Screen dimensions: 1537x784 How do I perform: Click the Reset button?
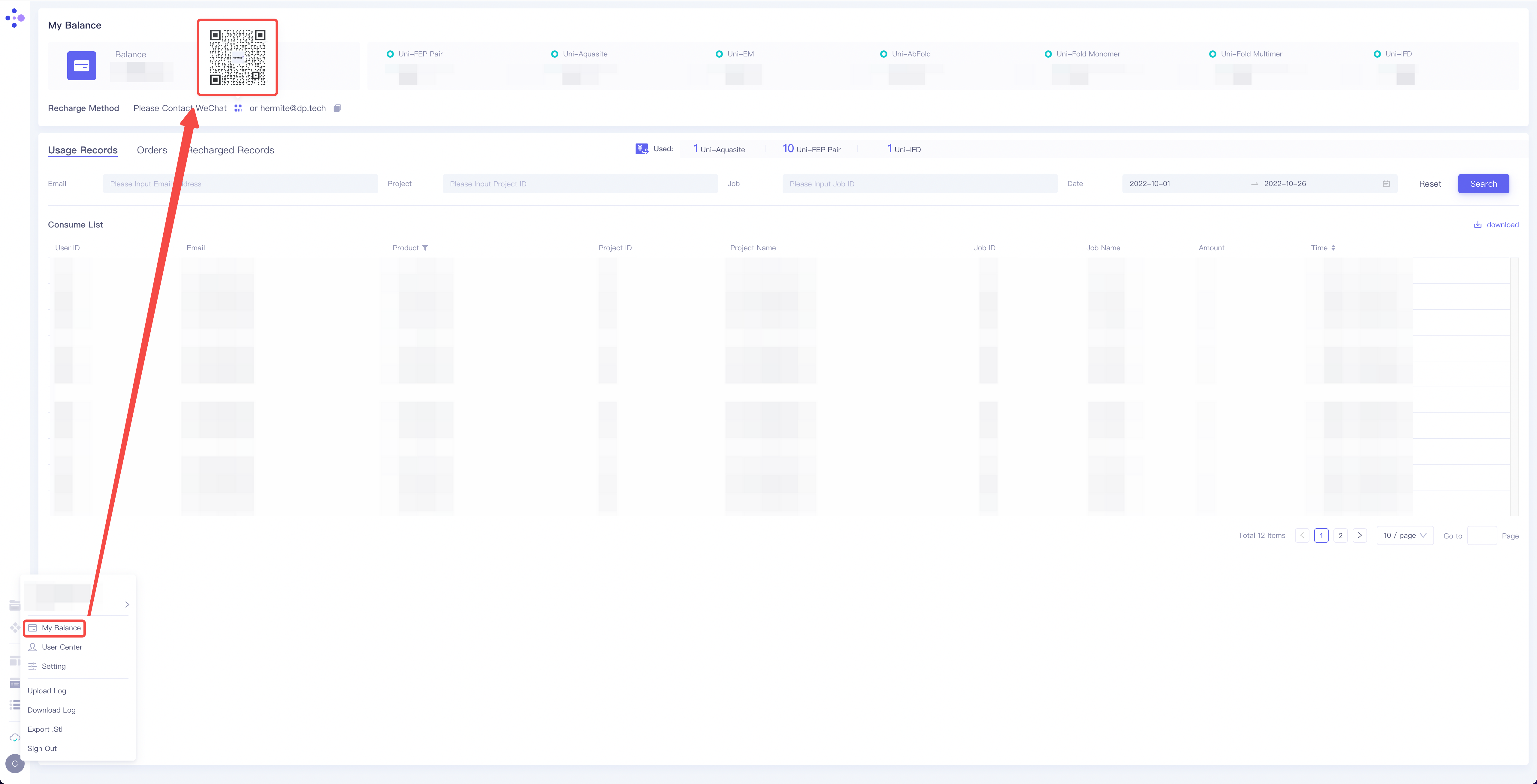coord(1430,184)
